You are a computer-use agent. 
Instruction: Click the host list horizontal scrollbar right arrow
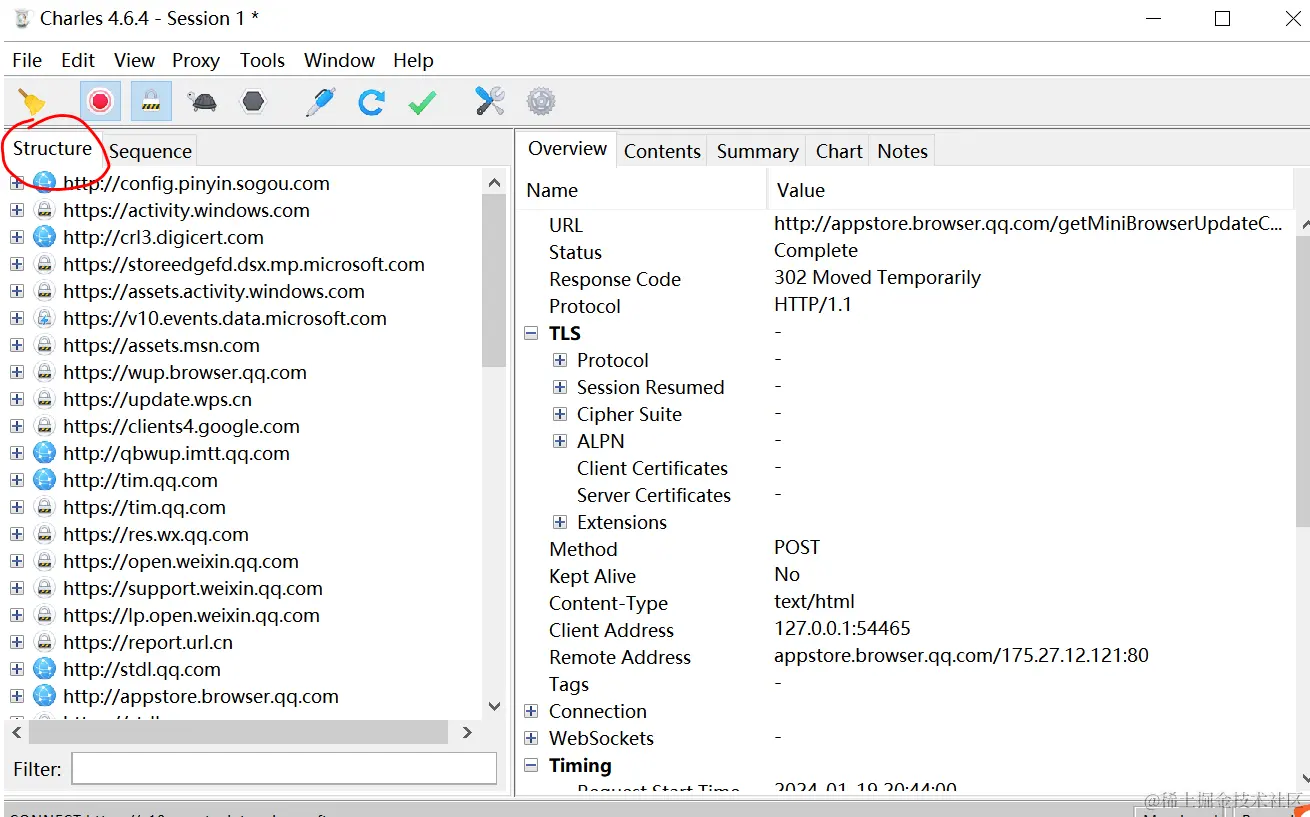click(467, 732)
